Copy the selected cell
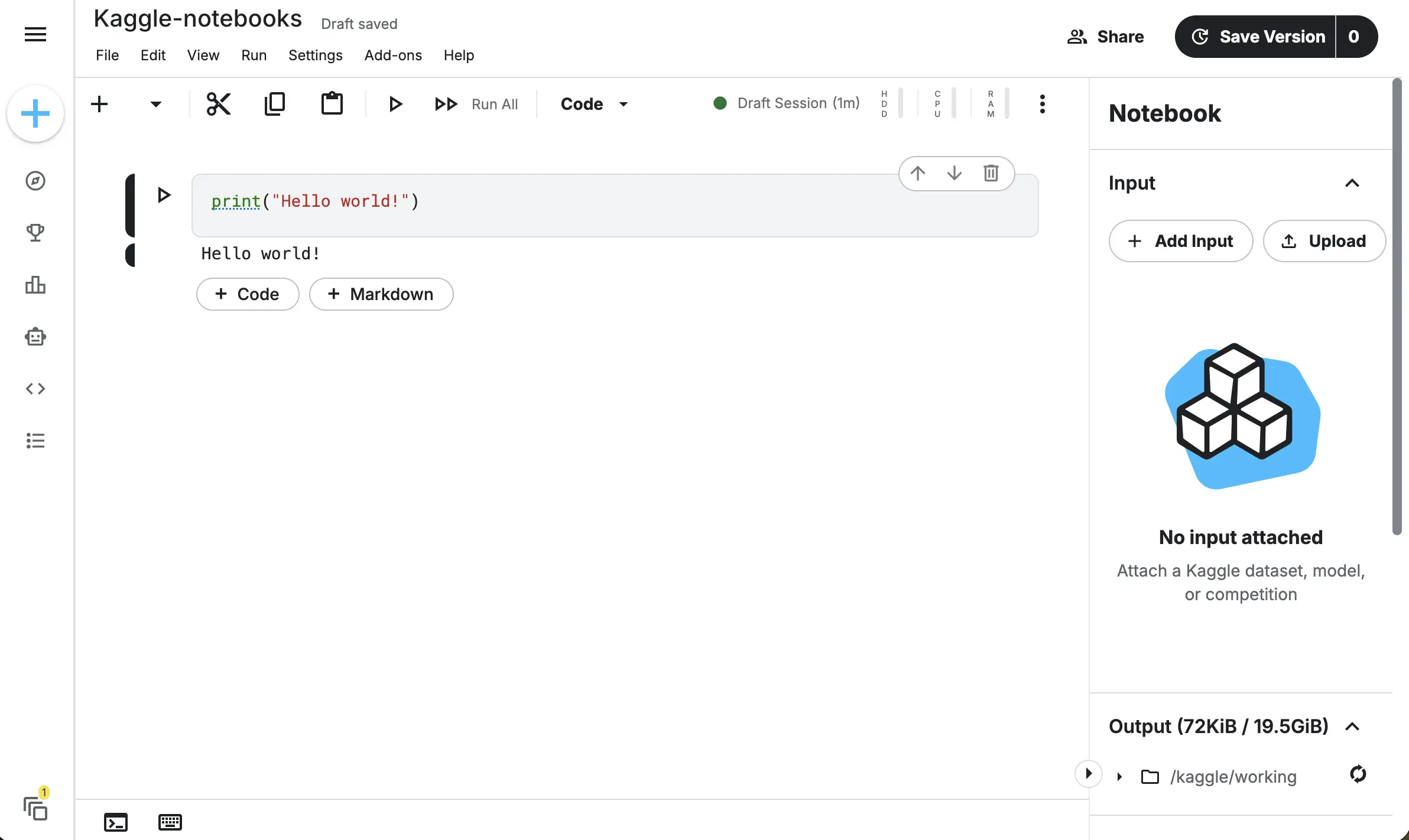The width and height of the screenshot is (1409, 840). (275, 104)
